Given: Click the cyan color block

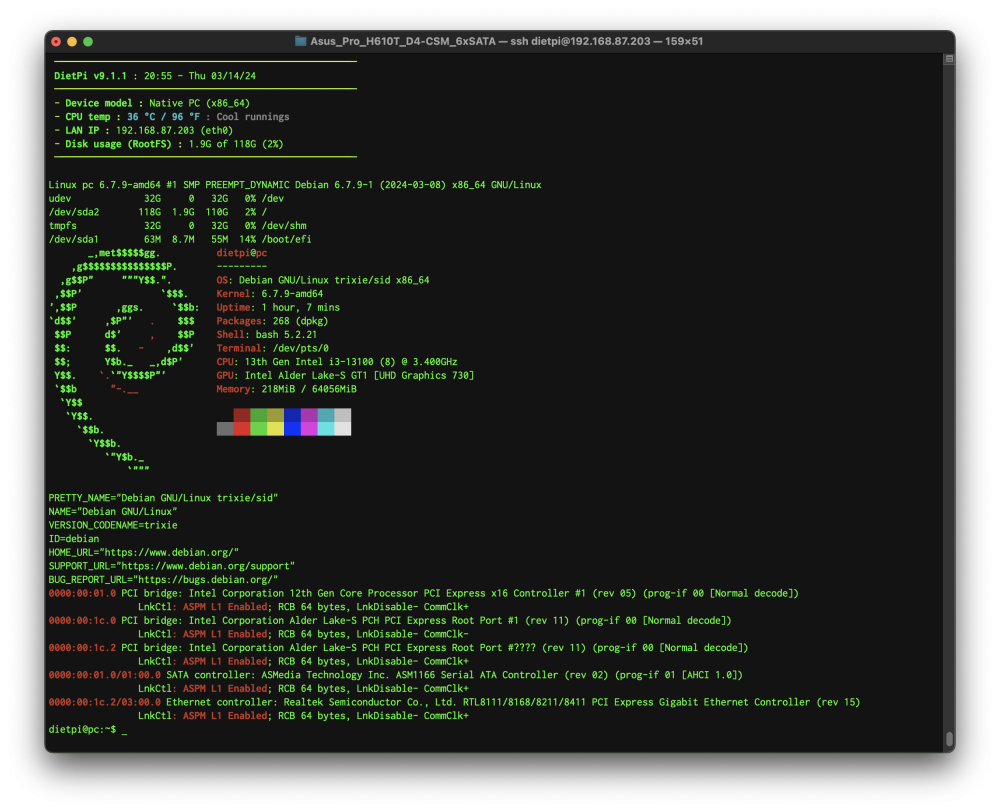Looking at the screenshot, I should click(325, 429).
